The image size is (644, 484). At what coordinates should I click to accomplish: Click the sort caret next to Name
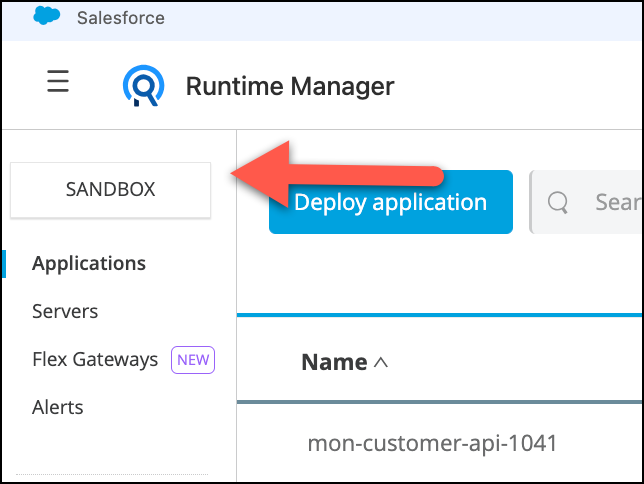click(381, 363)
